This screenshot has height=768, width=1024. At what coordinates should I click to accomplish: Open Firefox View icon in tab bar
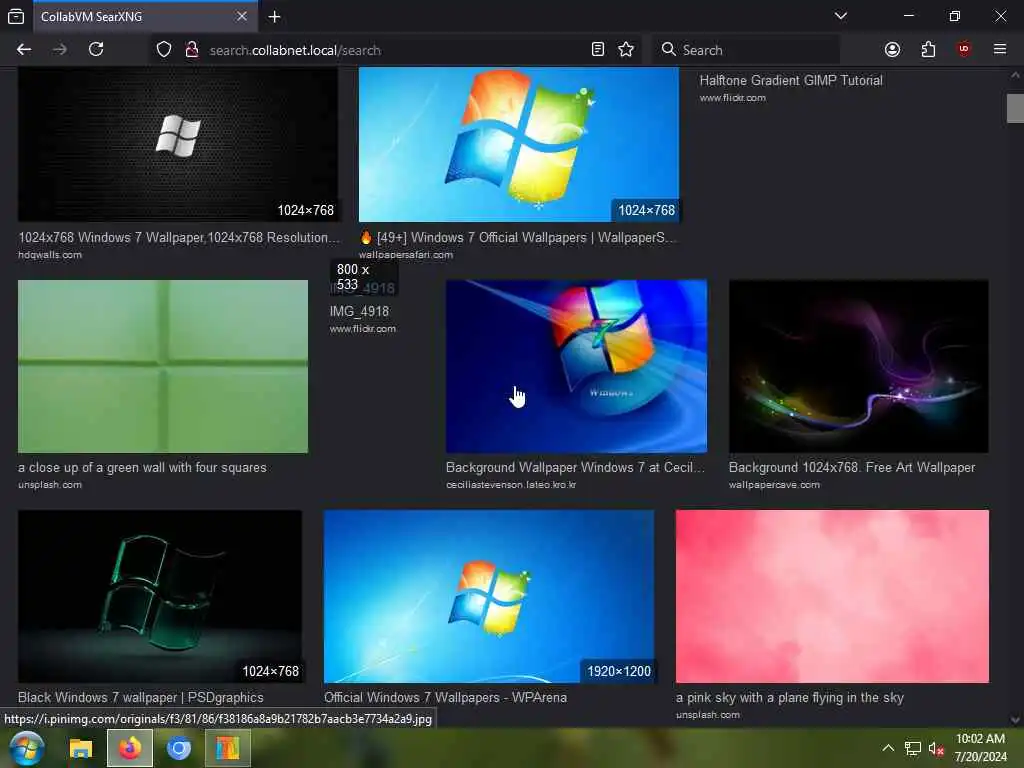click(16, 16)
